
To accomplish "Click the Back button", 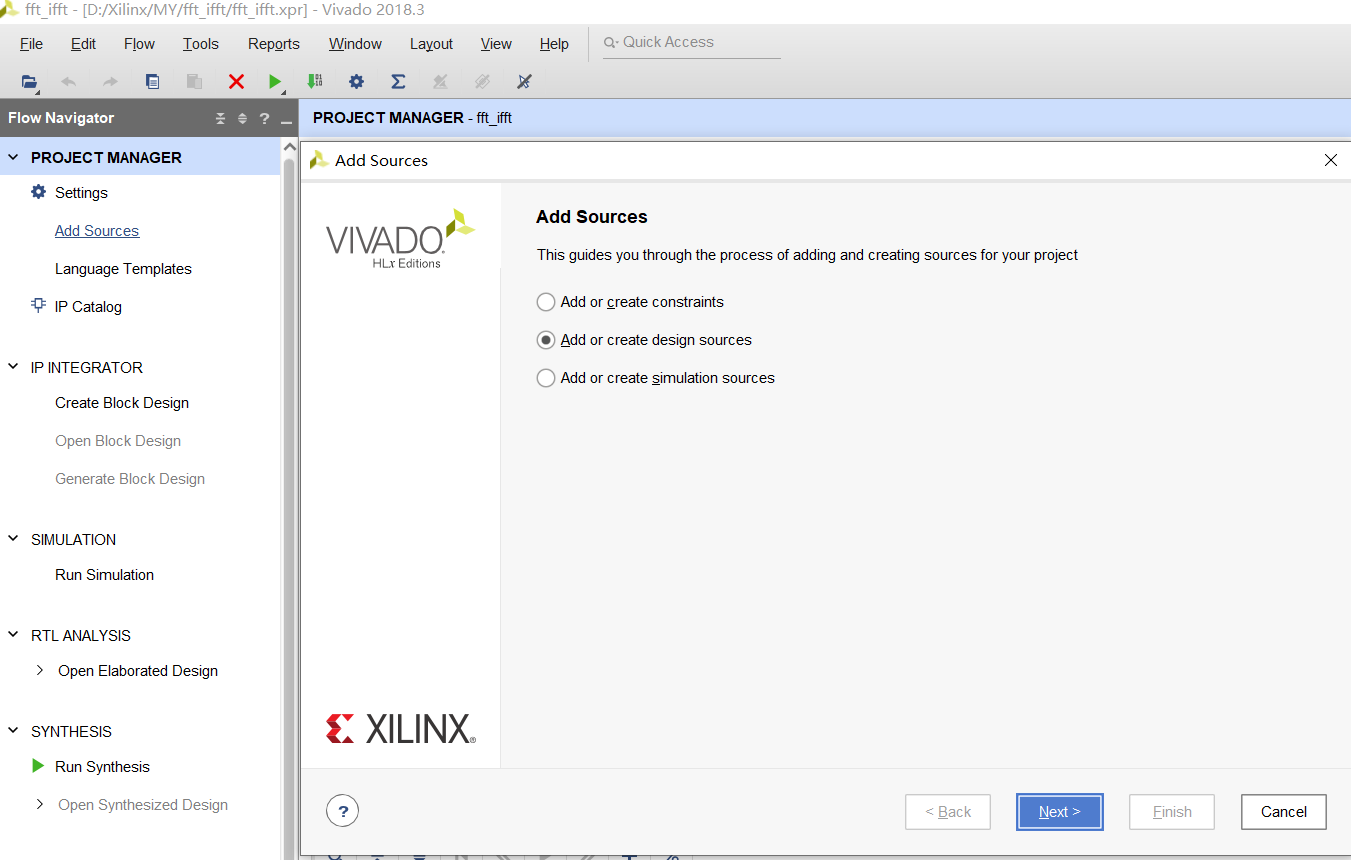I will (x=948, y=812).
